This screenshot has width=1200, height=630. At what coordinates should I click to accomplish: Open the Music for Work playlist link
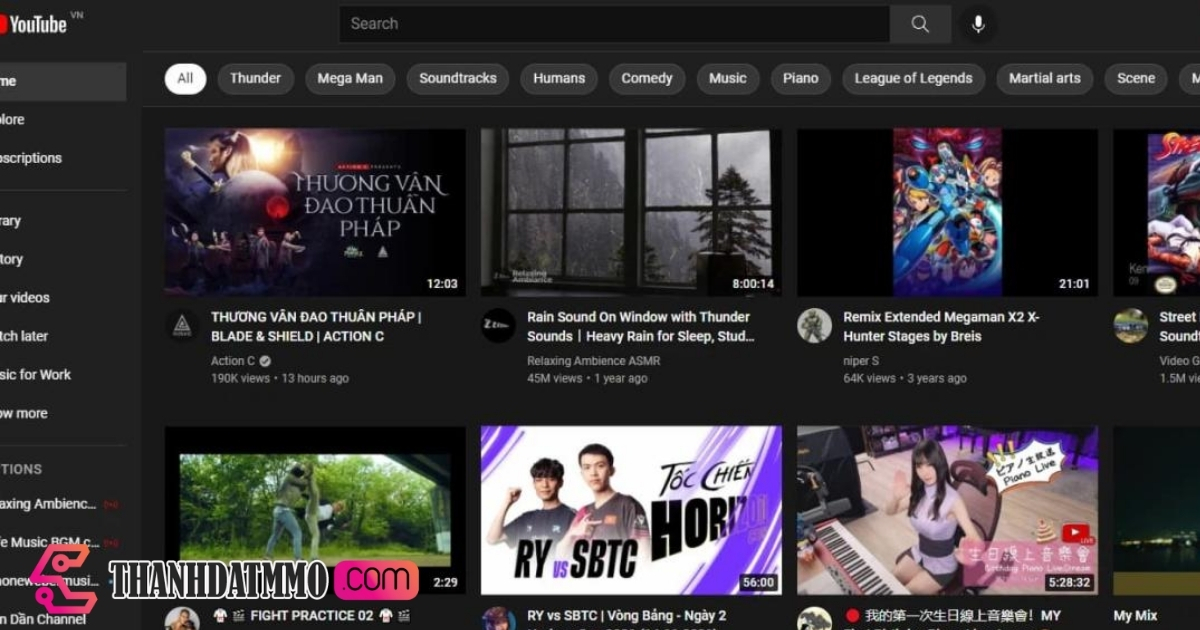[x=35, y=374]
